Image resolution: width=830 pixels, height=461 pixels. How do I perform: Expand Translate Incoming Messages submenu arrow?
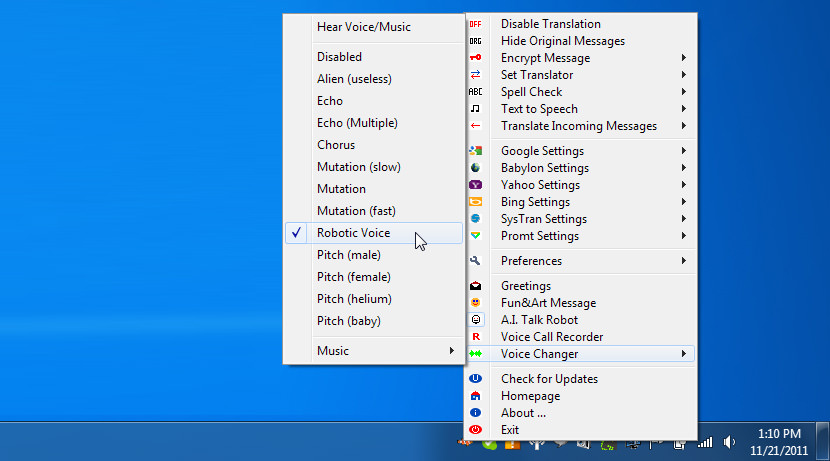click(684, 126)
